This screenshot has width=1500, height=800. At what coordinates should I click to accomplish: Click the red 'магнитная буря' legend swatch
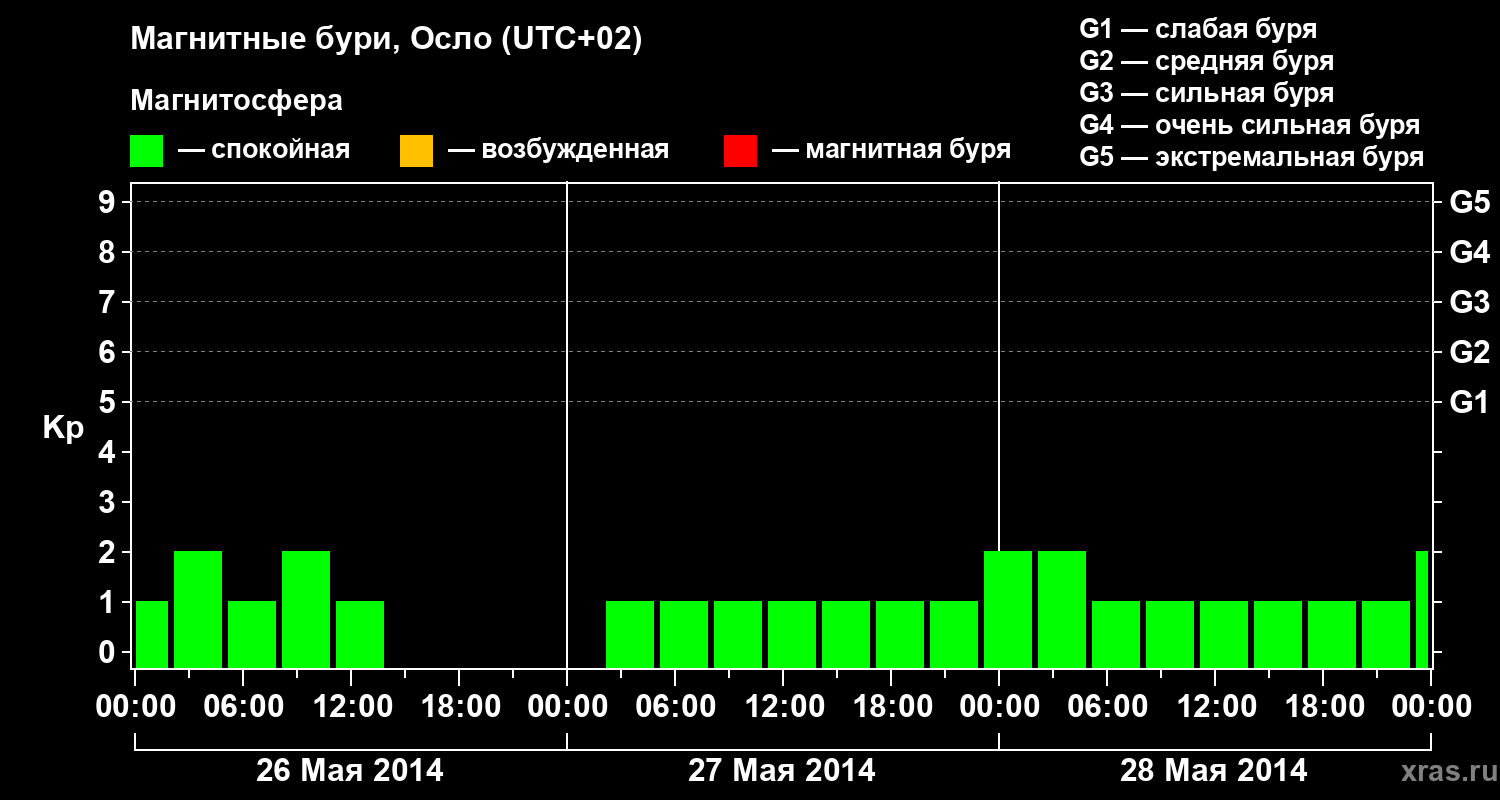(740, 151)
